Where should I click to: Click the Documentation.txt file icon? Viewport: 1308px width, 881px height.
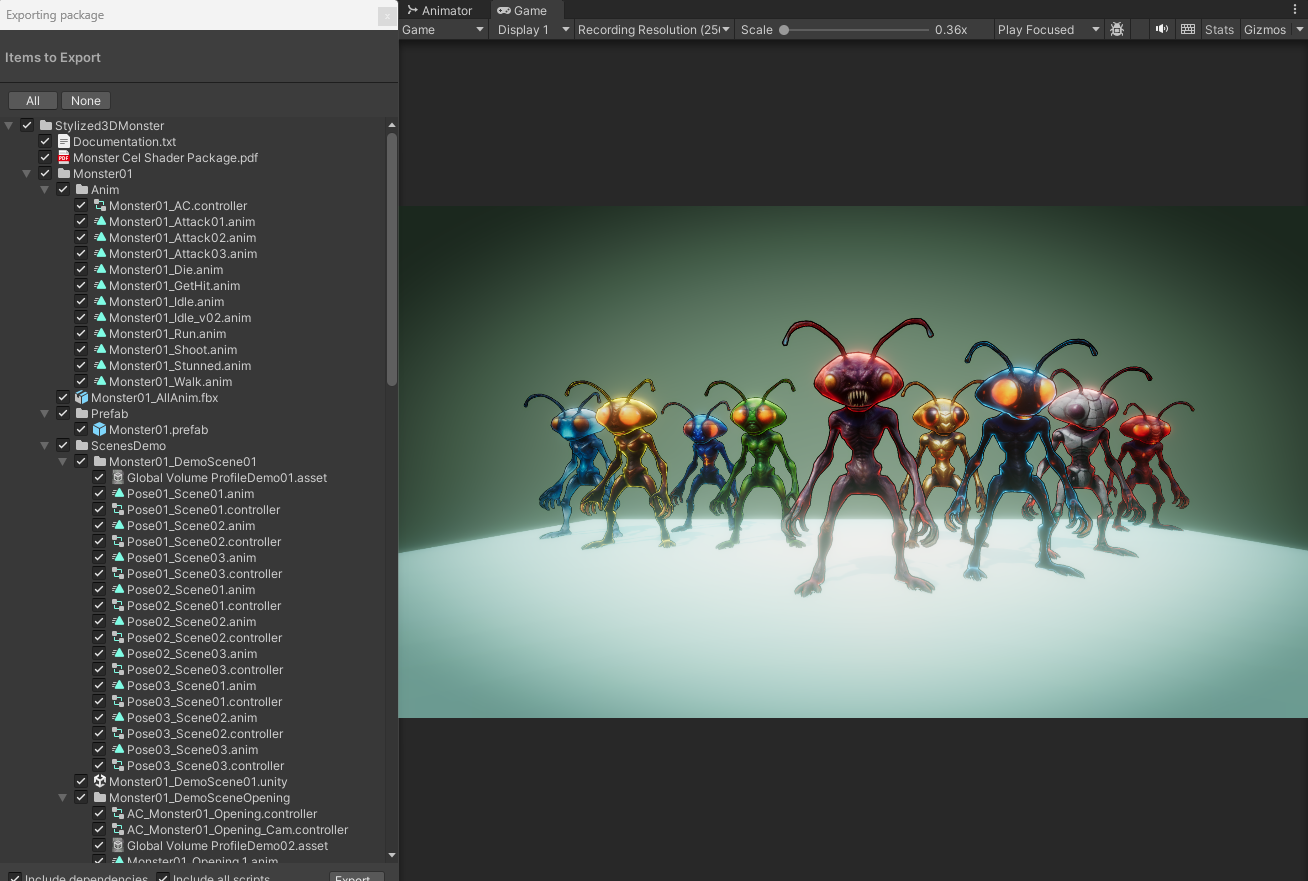[x=64, y=142]
